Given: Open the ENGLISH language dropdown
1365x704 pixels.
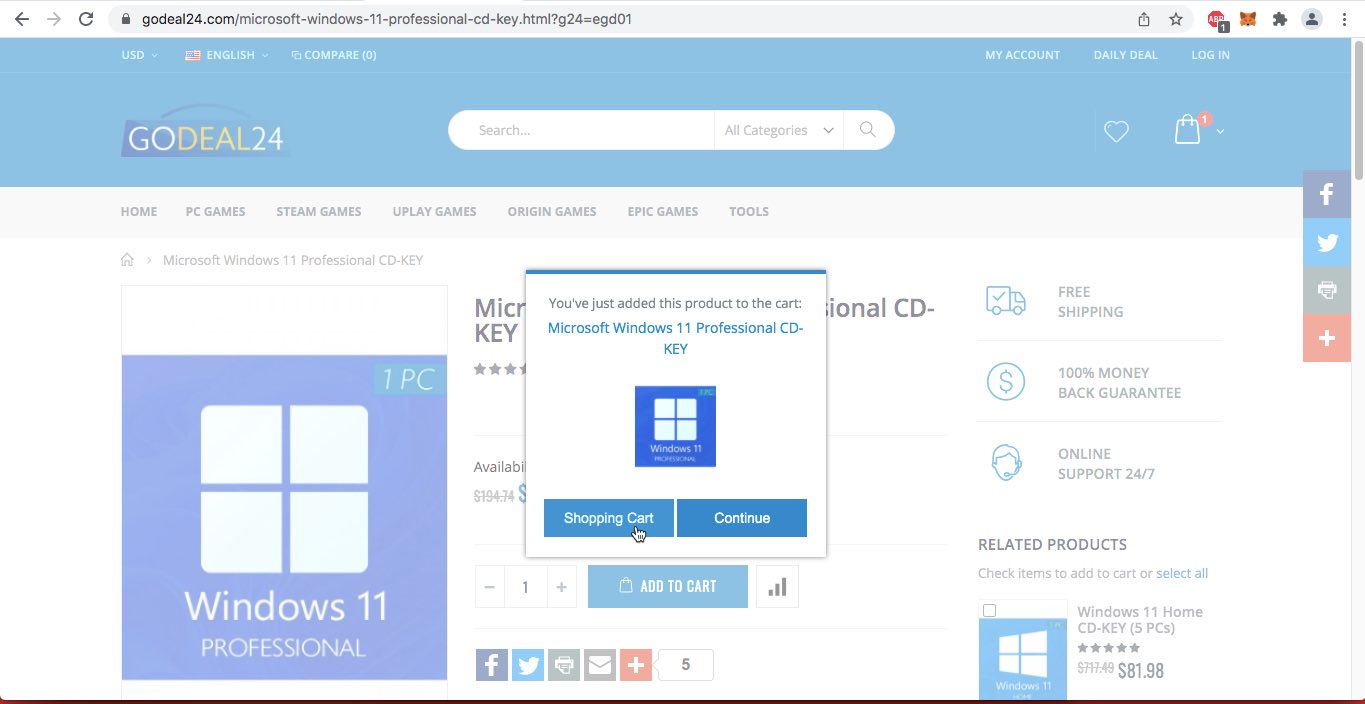Looking at the screenshot, I should pyautogui.click(x=227, y=55).
